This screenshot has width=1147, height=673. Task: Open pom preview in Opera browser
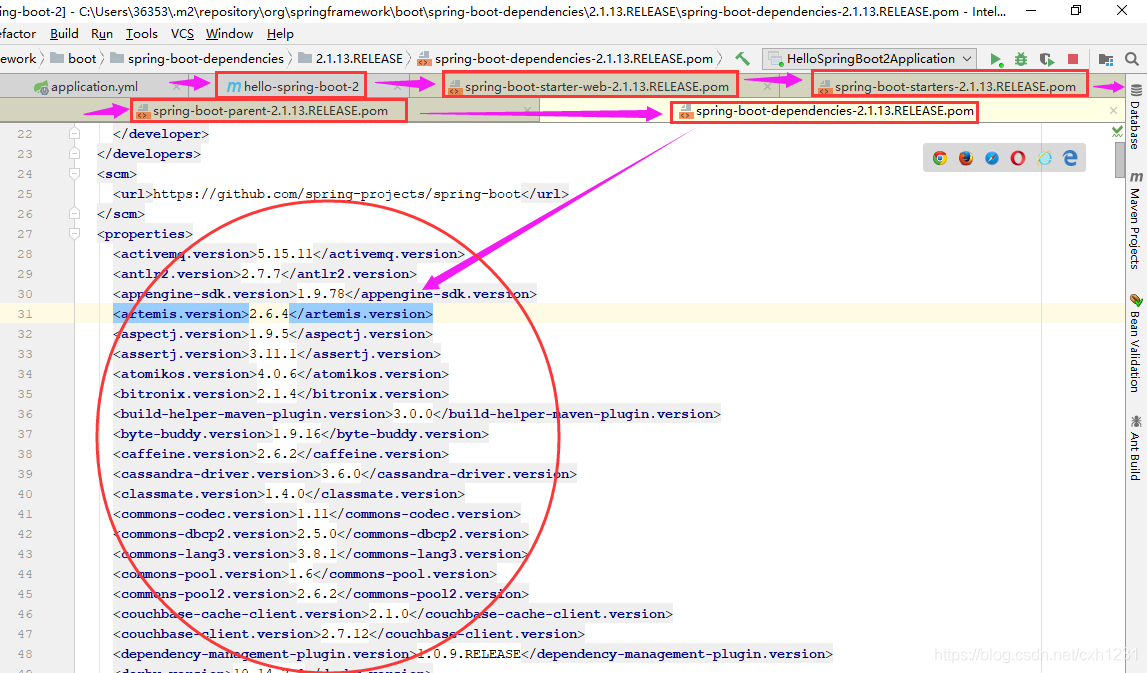pyautogui.click(x=1018, y=158)
